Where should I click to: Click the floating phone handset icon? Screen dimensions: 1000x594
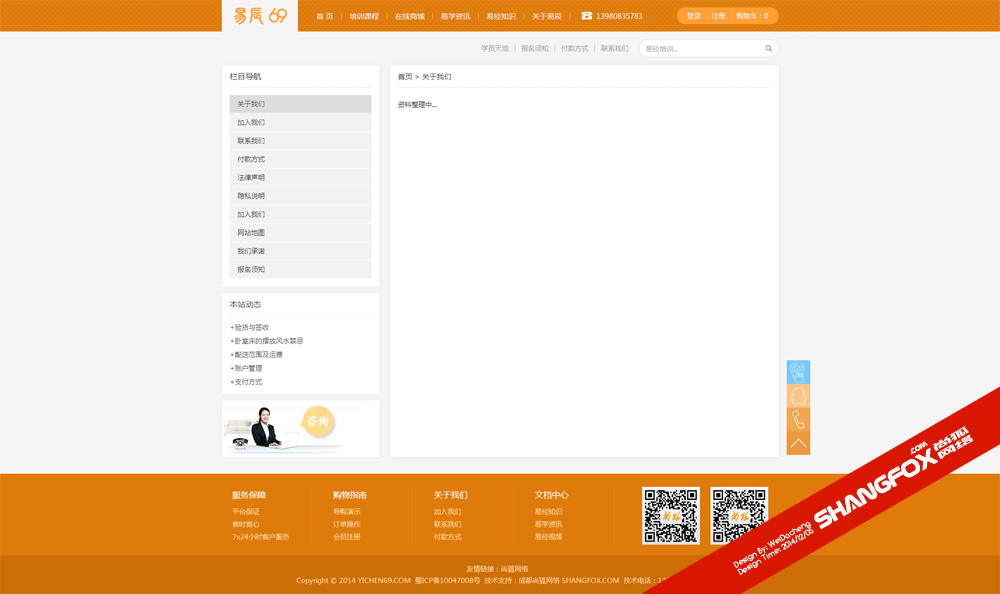(798, 420)
